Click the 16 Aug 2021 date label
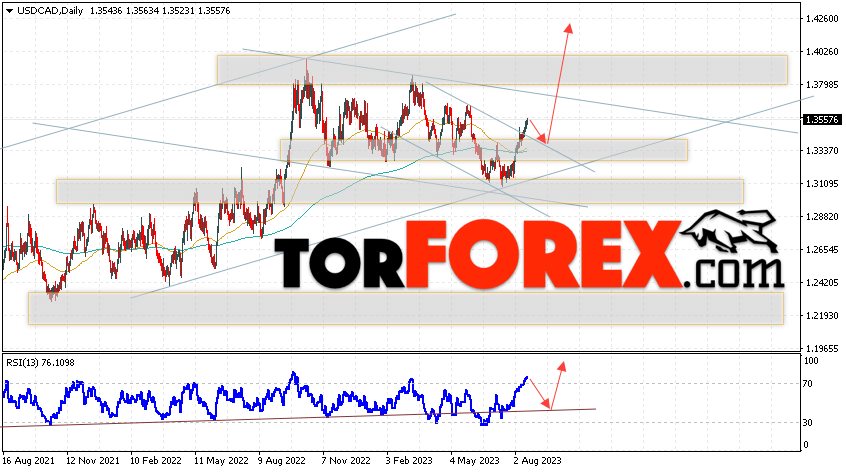The width and height of the screenshot is (846, 472). 29,461
